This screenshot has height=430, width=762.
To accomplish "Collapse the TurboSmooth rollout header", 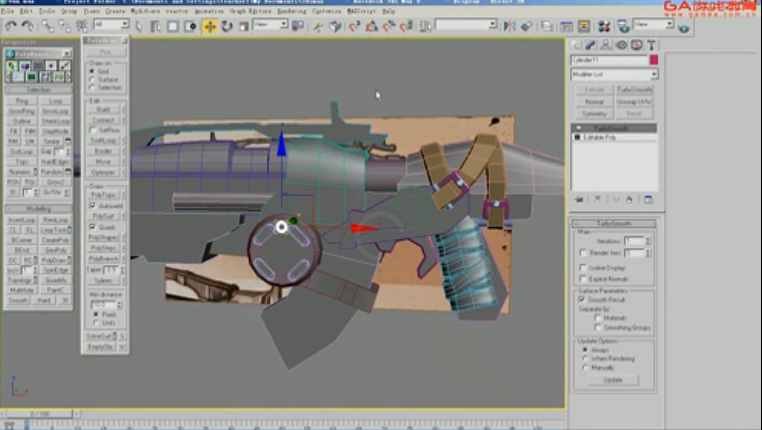I will coord(614,224).
